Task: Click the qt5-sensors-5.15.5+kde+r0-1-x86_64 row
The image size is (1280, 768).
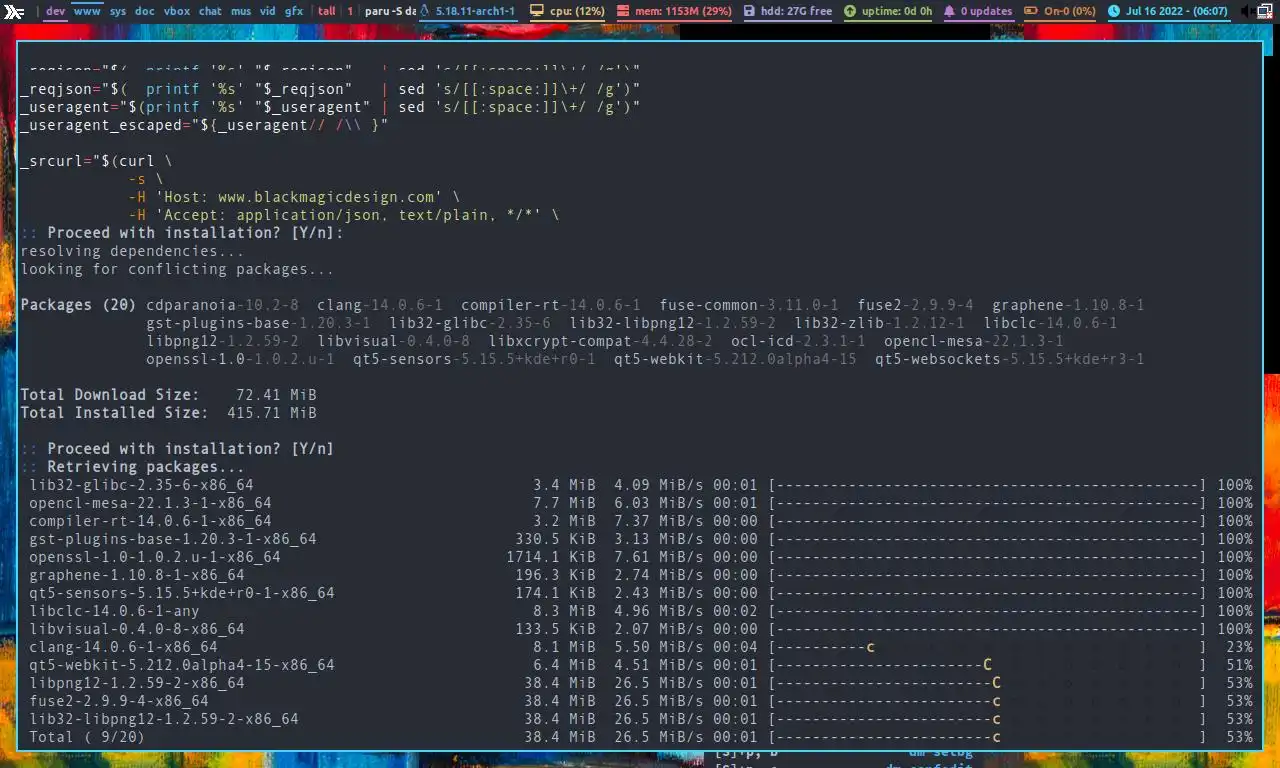Action: coord(640,593)
